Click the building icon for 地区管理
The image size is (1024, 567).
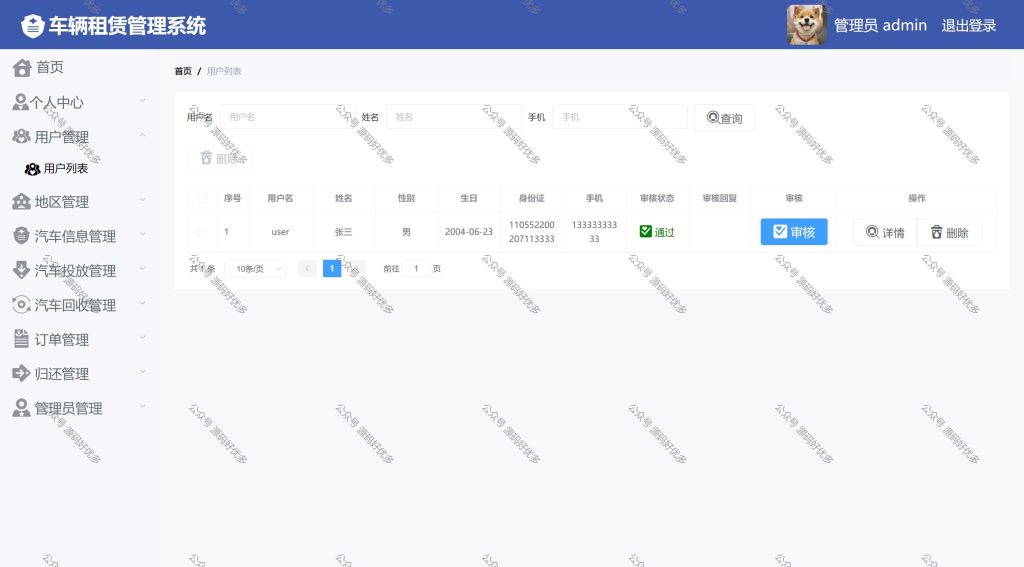pos(22,202)
